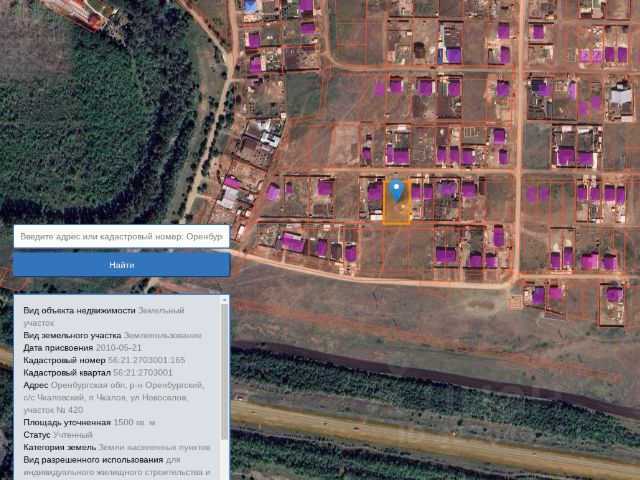
Task: Click the 'Площадь уточненная' label
Action: [67, 422]
